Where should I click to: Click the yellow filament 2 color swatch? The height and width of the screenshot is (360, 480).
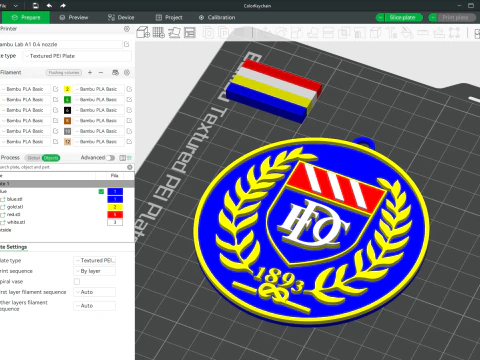(67, 89)
